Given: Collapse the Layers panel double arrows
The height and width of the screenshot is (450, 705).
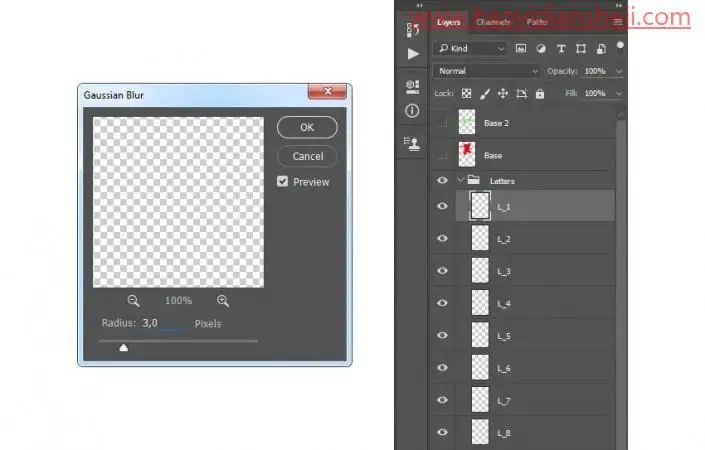Looking at the screenshot, I should click(619, 5).
